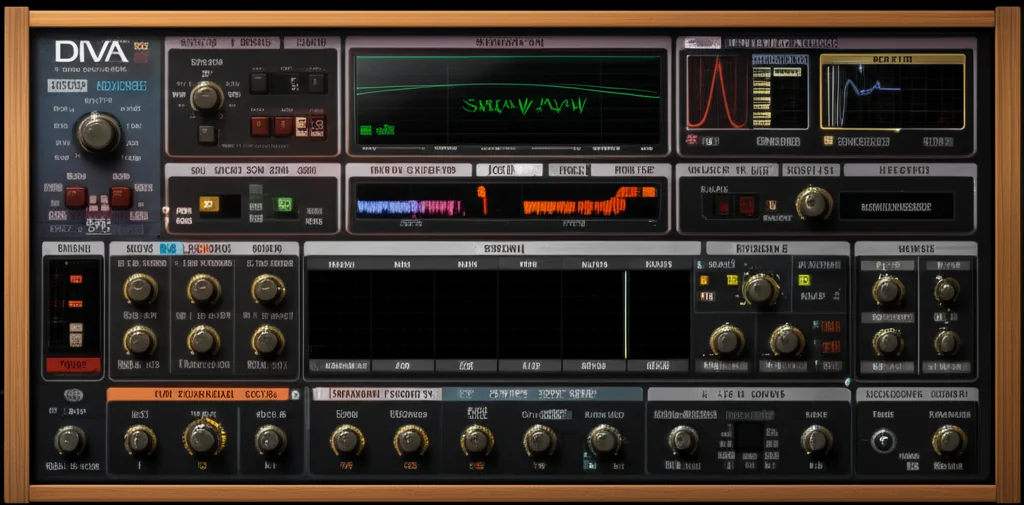Click the gray square button beneath the oscillator knob
This screenshot has height=505, width=1024.
(208, 134)
